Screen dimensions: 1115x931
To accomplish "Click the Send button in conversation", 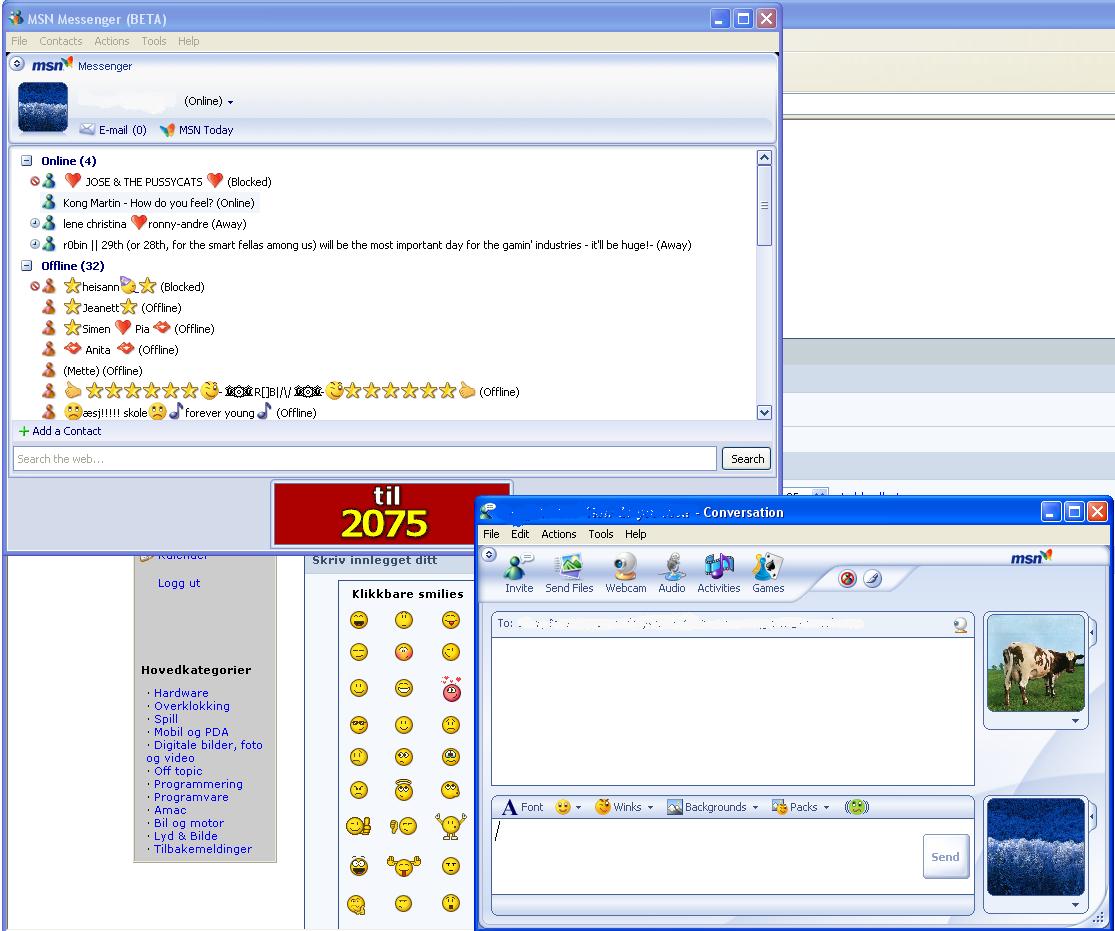I will 946,857.
